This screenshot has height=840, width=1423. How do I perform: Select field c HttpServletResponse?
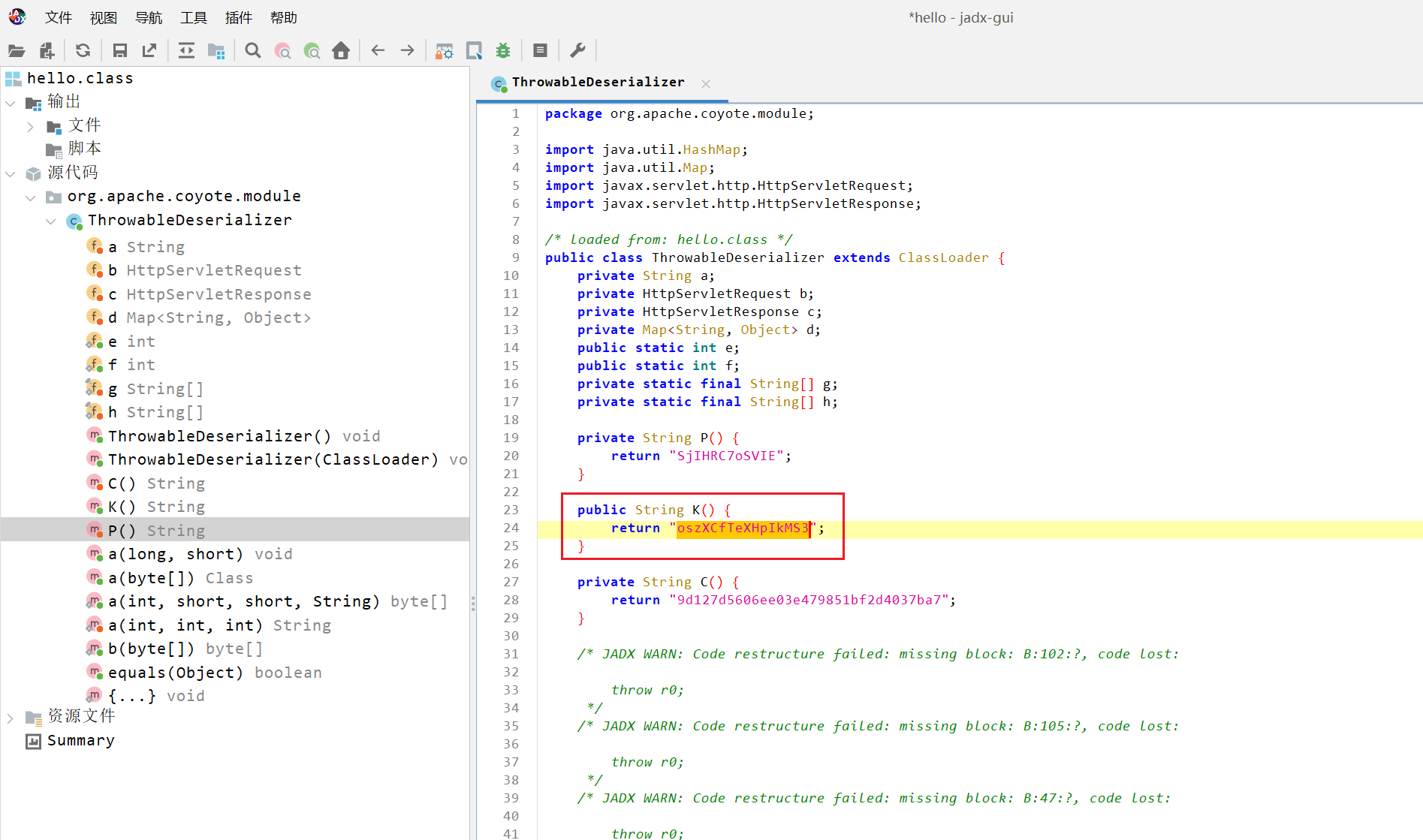[210, 294]
